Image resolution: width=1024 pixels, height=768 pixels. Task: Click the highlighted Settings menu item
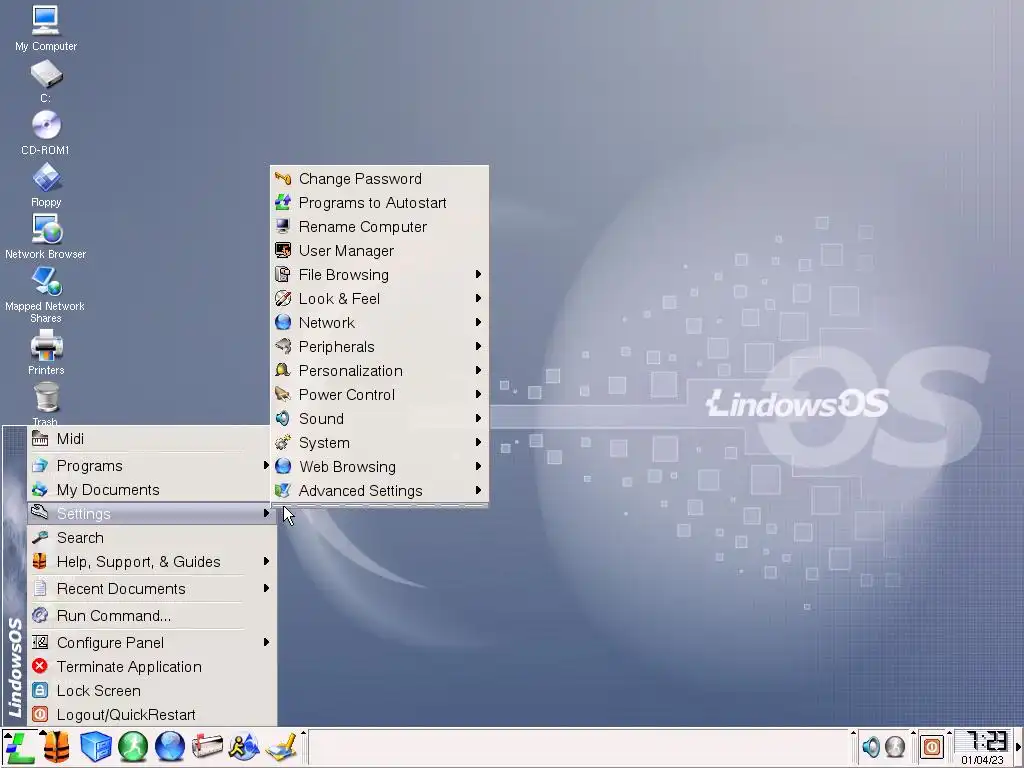coord(151,514)
